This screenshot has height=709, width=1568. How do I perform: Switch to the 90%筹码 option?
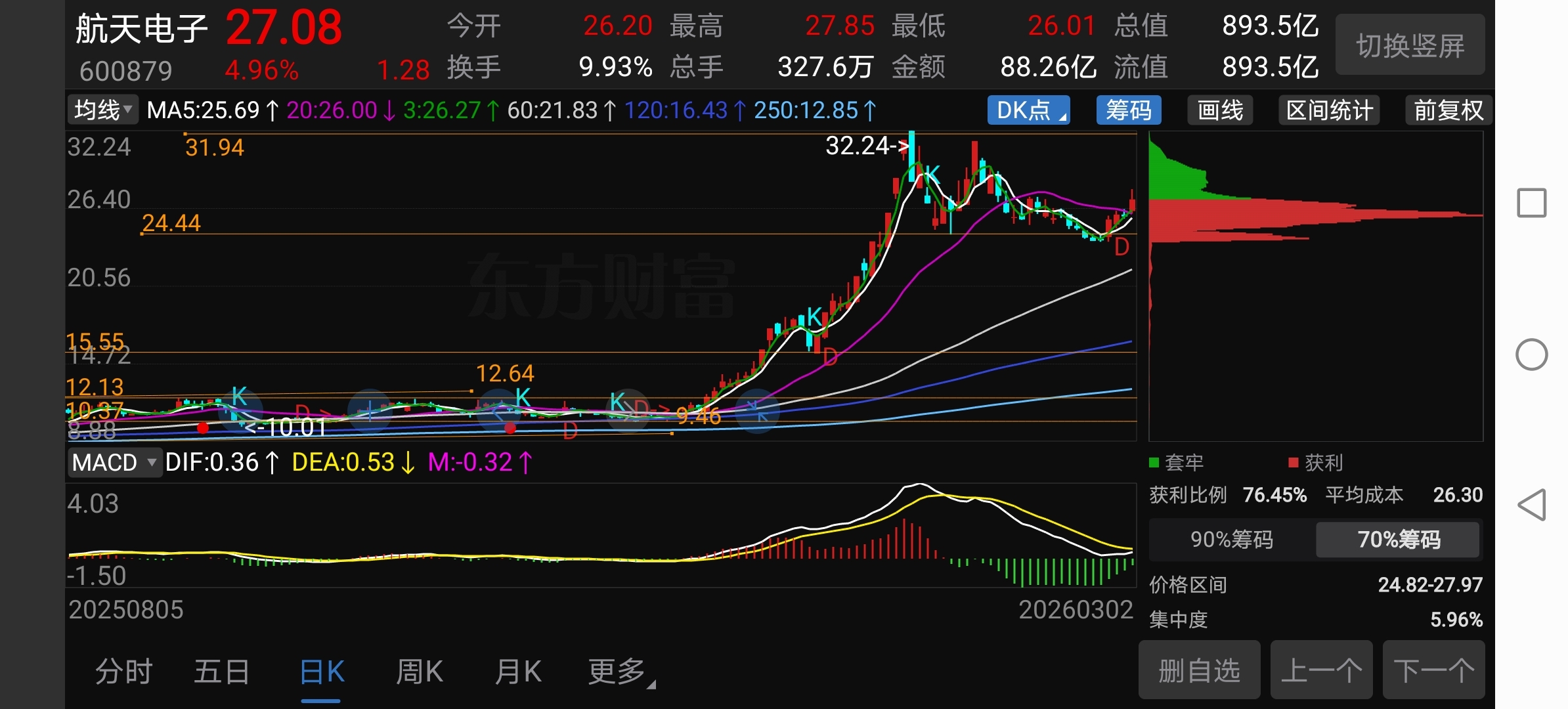click(x=1232, y=540)
